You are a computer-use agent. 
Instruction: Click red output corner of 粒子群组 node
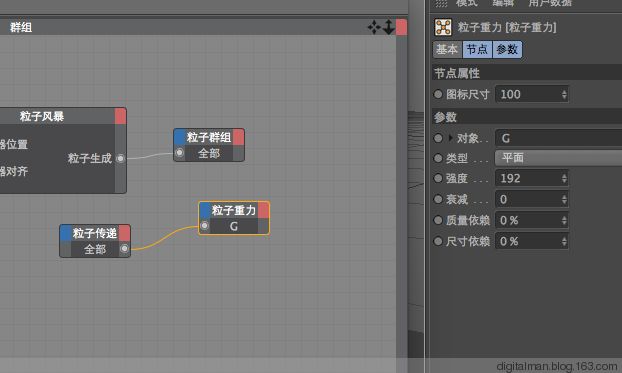pos(238,137)
